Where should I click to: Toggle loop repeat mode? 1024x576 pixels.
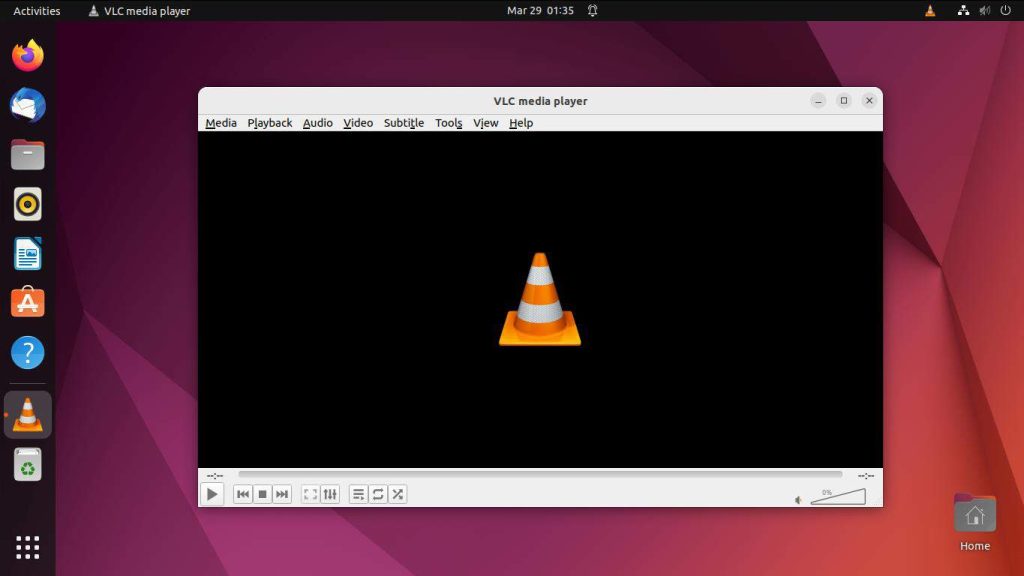pos(378,494)
